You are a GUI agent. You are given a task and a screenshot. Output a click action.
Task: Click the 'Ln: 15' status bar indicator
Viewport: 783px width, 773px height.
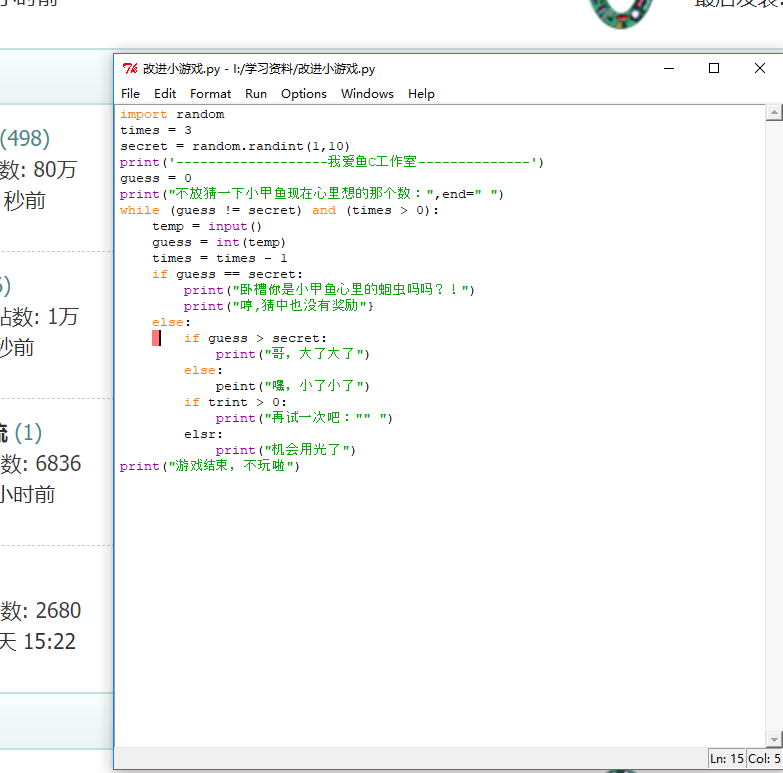click(727, 759)
